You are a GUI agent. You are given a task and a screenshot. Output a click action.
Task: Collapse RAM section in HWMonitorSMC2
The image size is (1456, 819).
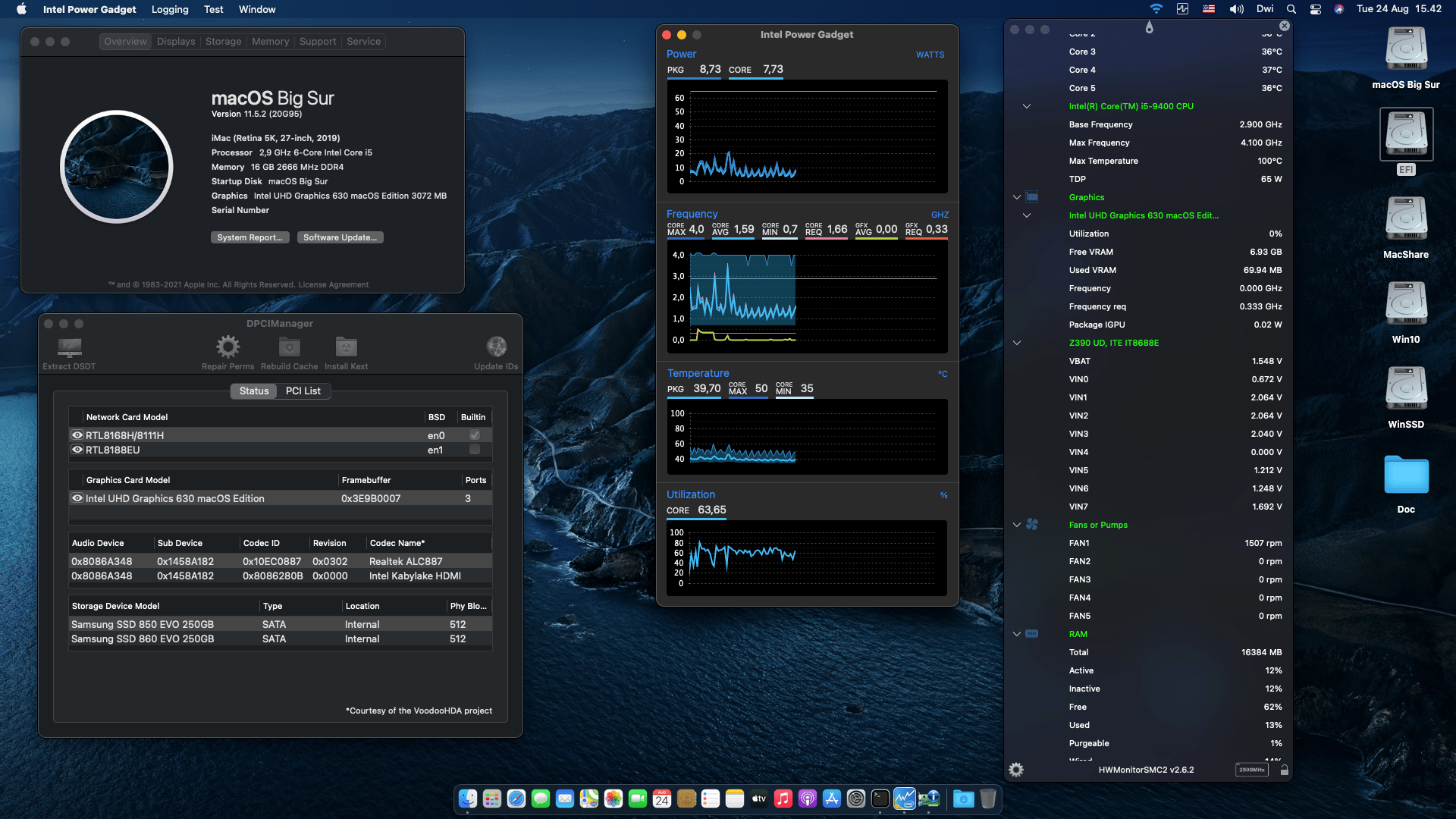(x=1016, y=634)
